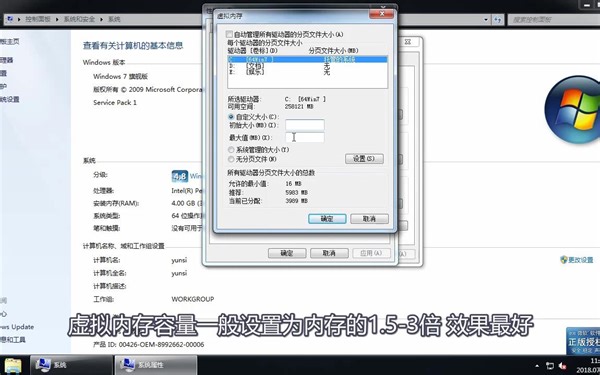Click the Set (设置) button
Image resolution: width=600 pixels, height=375 pixels.
coord(364,158)
